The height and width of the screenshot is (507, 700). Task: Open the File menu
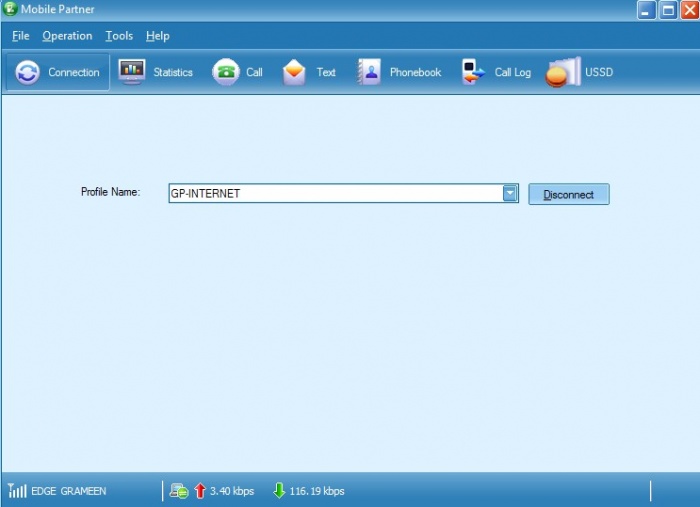pyautogui.click(x=21, y=36)
